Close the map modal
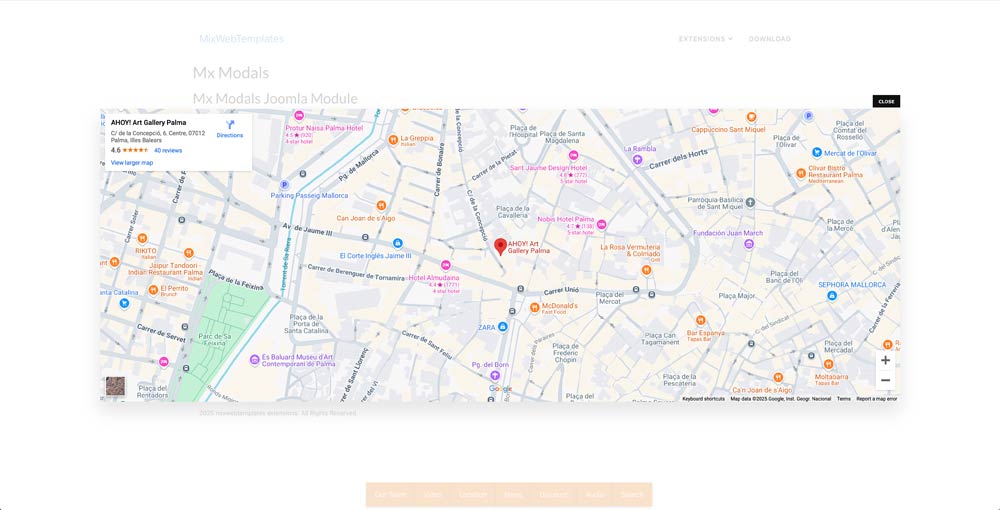The width and height of the screenshot is (1000, 510). tap(886, 101)
